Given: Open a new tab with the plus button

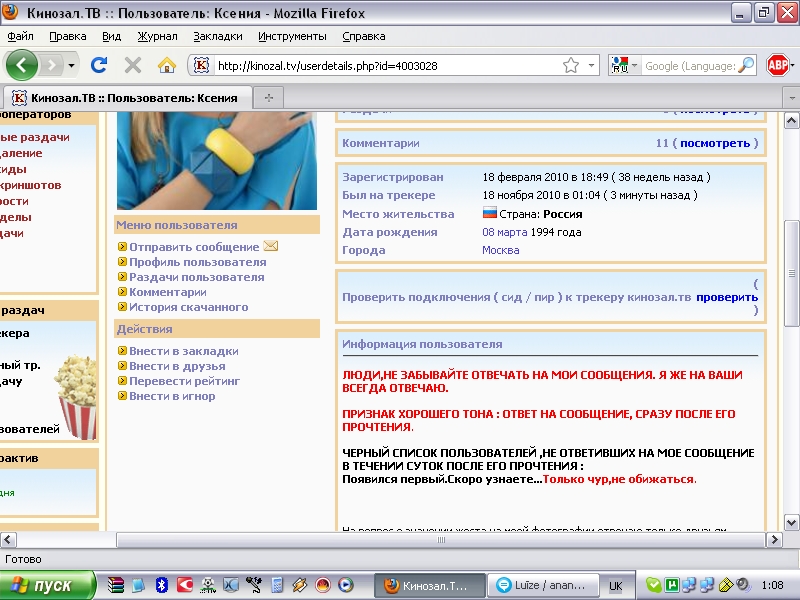Looking at the screenshot, I should click(x=268, y=97).
